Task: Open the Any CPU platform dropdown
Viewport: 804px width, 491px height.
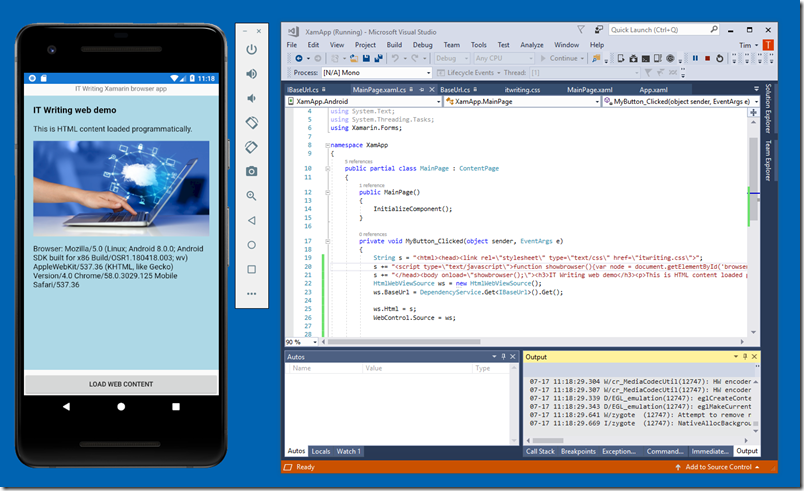Action: tap(504, 58)
